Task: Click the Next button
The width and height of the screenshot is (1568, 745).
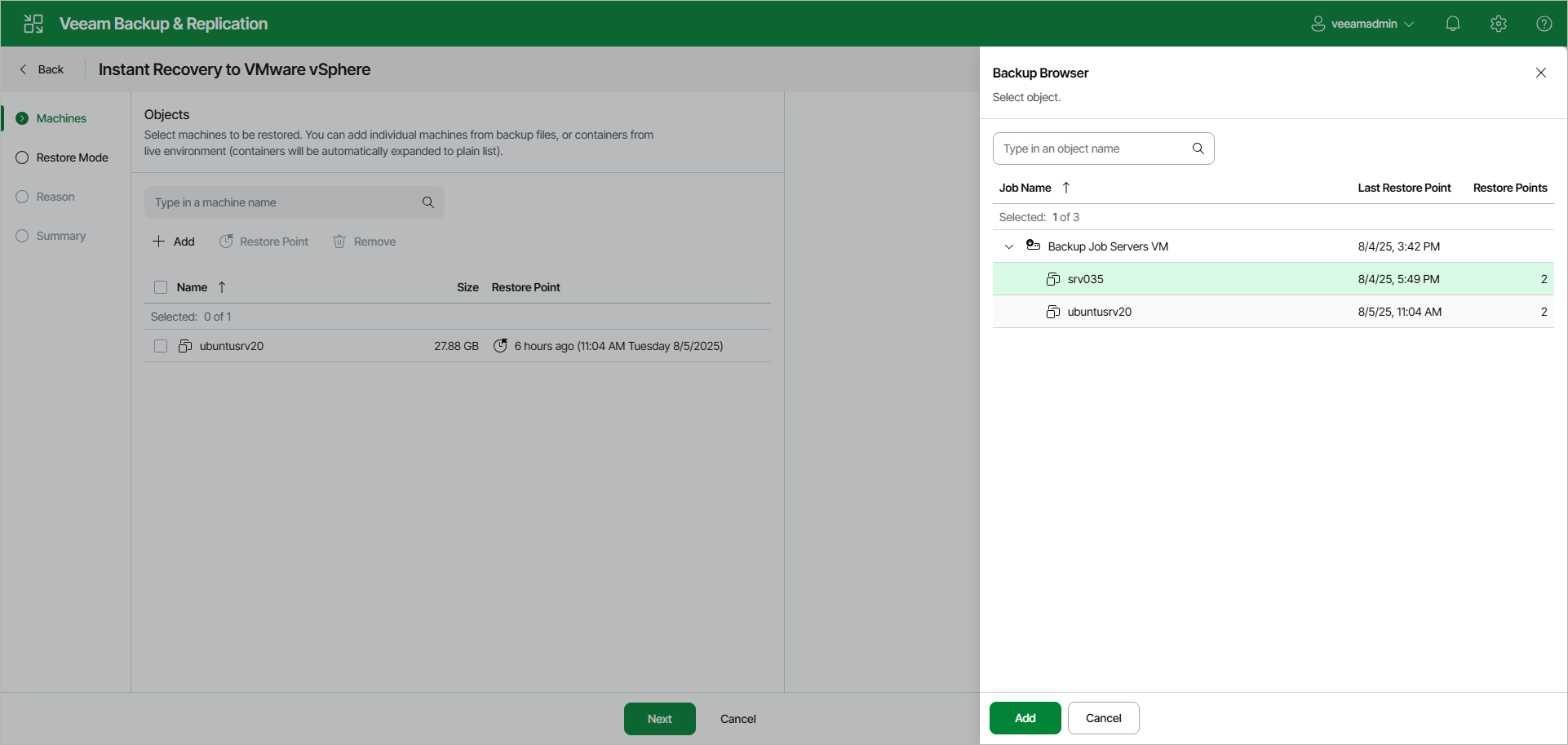Action: click(x=660, y=719)
